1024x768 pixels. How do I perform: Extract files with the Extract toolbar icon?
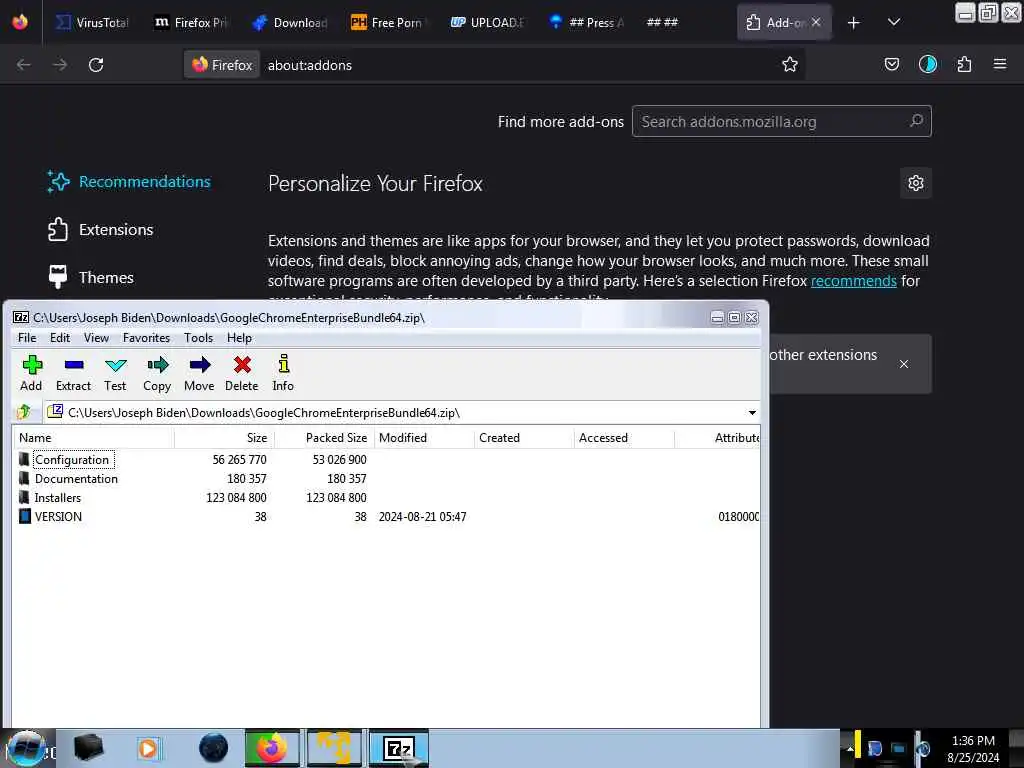click(x=73, y=373)
